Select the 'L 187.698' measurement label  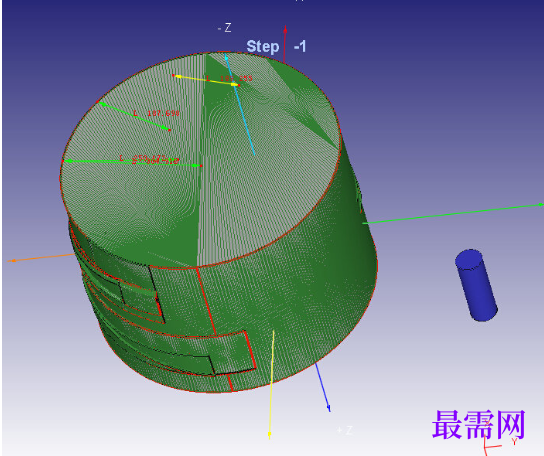(x=156, y=113)
